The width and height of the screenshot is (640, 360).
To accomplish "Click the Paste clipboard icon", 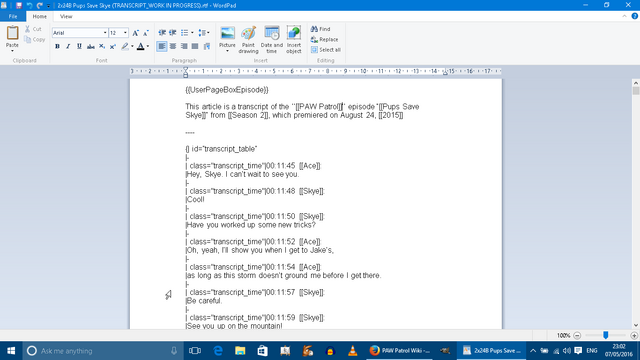I will [12, 33].
